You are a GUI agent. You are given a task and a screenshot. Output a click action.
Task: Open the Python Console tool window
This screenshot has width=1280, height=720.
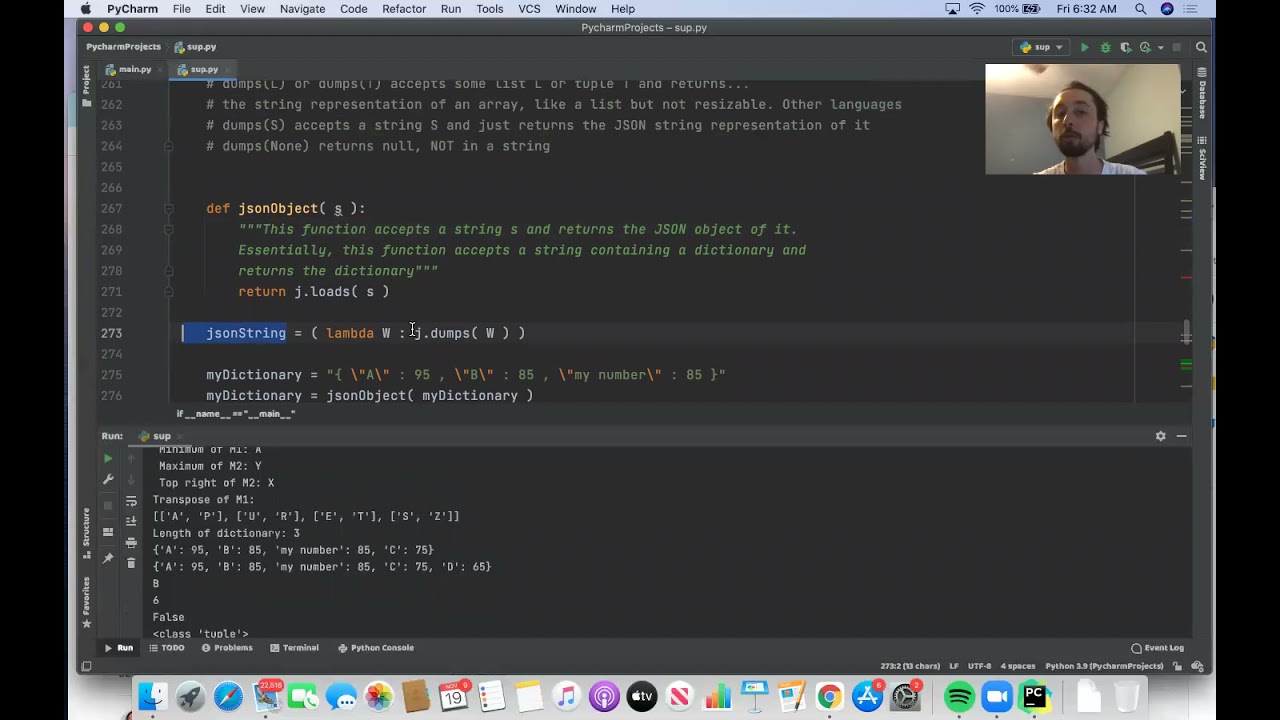tap(376, 648)
